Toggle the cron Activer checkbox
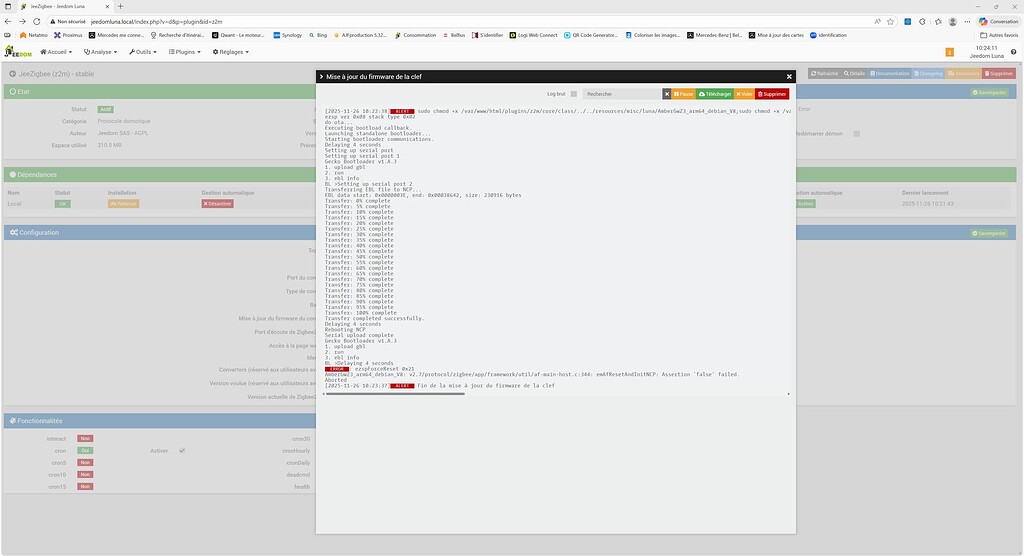 coord(182,450)
